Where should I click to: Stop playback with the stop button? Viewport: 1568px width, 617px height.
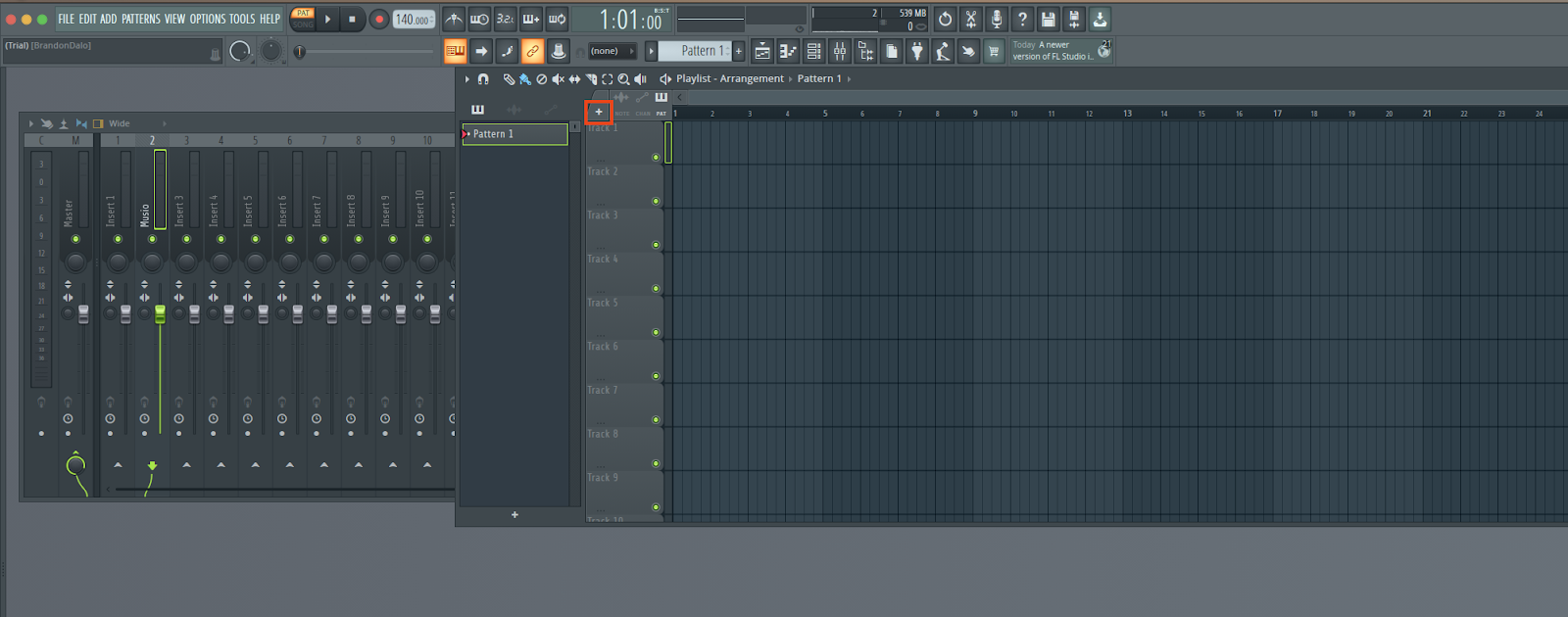click(x=352, y=19)
